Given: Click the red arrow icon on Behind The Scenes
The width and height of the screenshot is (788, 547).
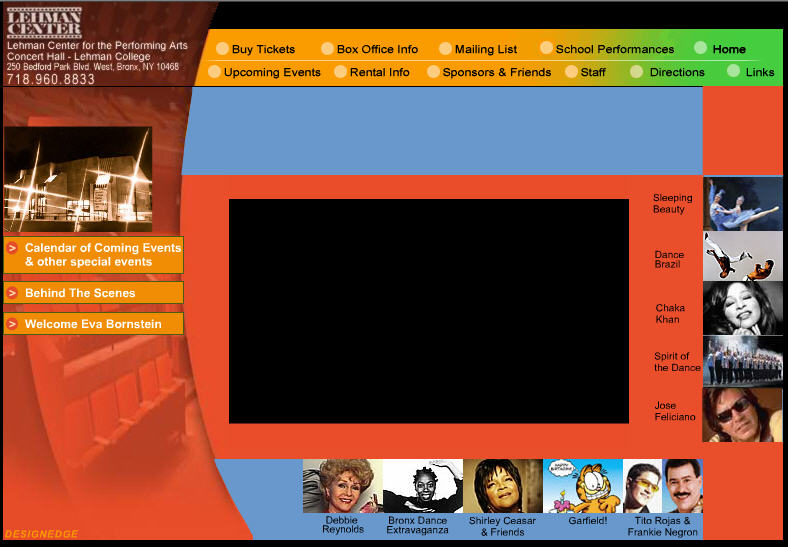Looking at the screenshot, I should 13,293.
